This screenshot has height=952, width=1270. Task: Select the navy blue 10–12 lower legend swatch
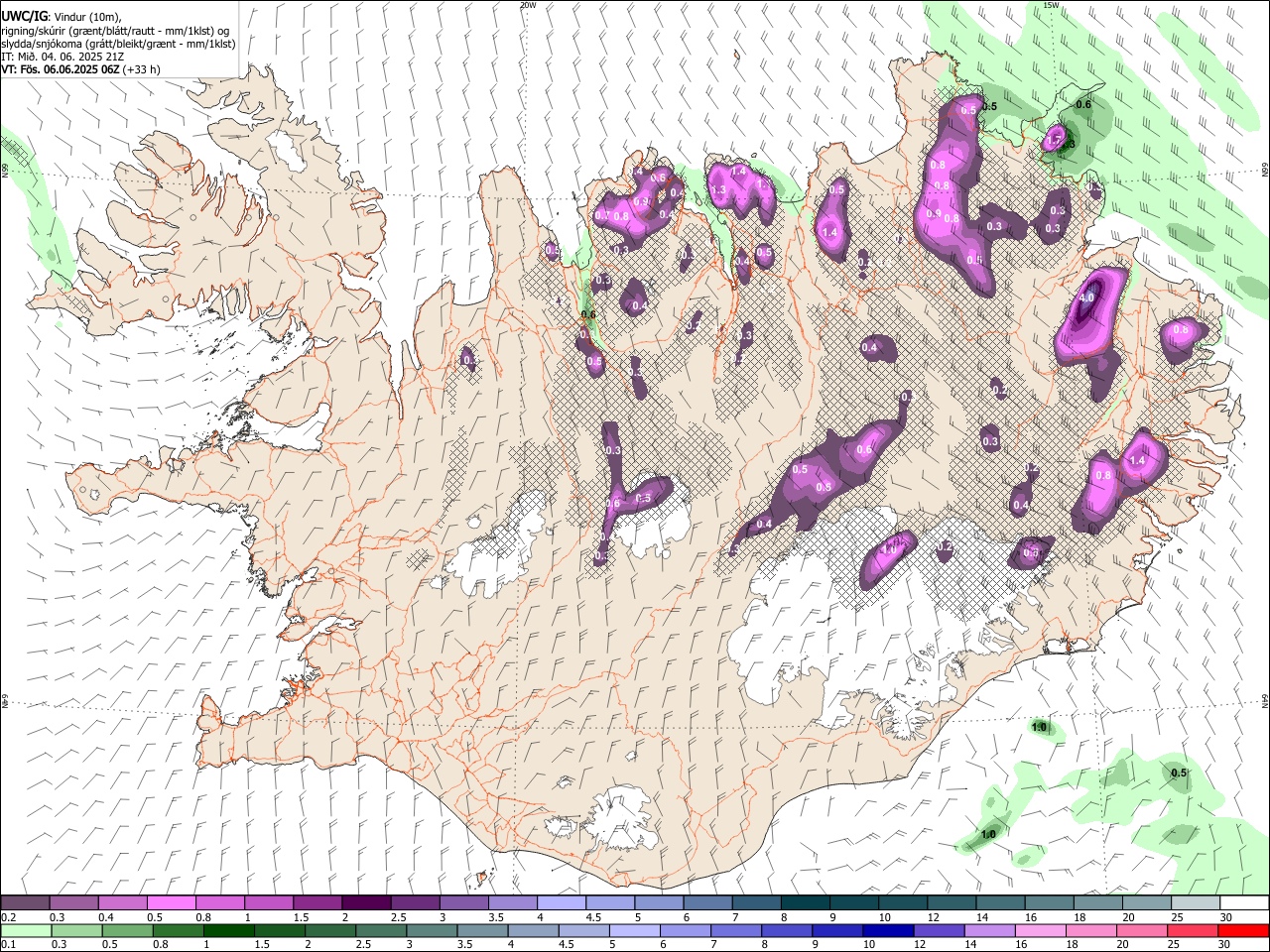(888, 930)
